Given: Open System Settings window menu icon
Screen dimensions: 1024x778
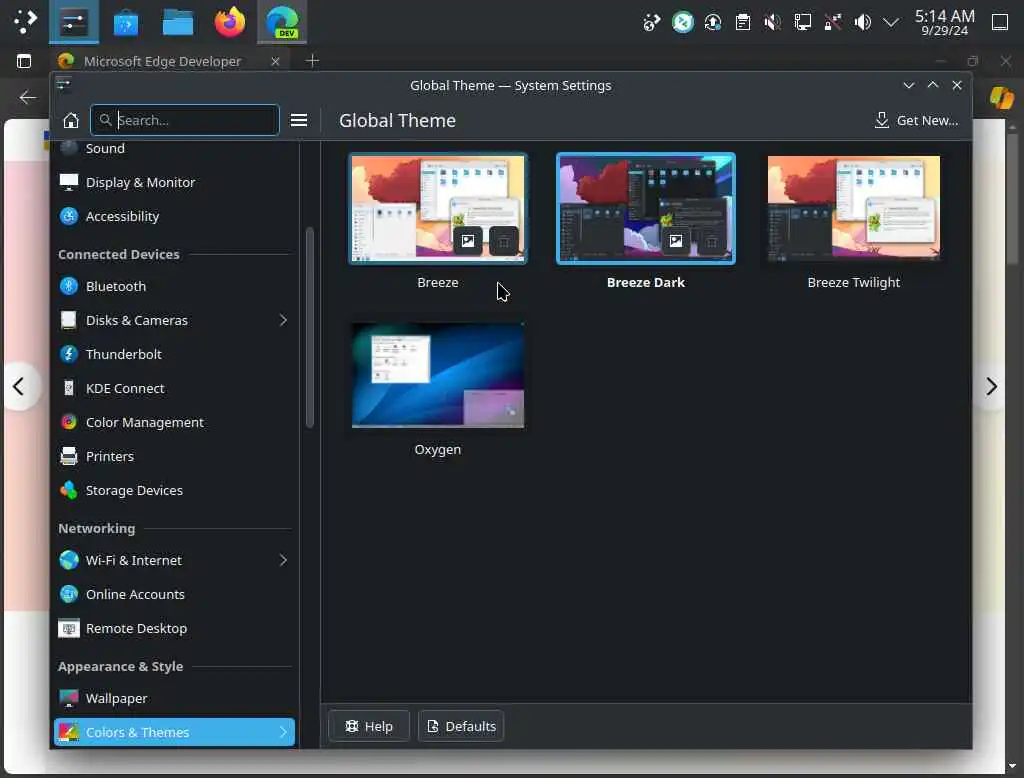Looking at the screenshot, I should tap(63, 84).
